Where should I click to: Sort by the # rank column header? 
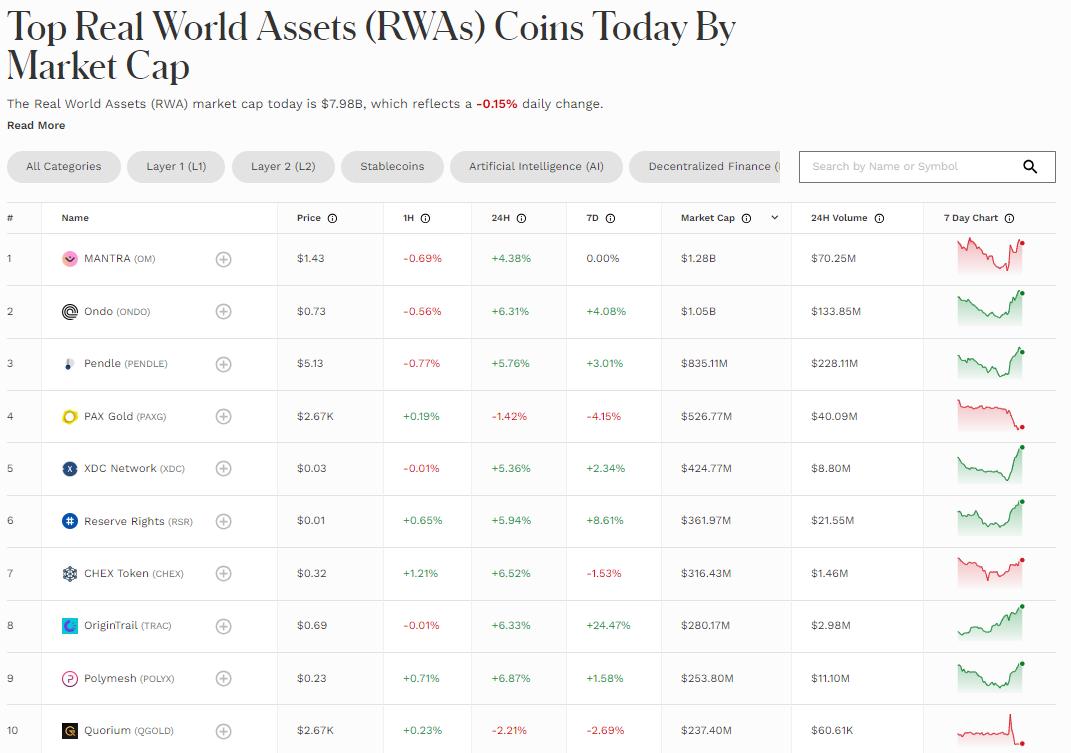[10, 218]
